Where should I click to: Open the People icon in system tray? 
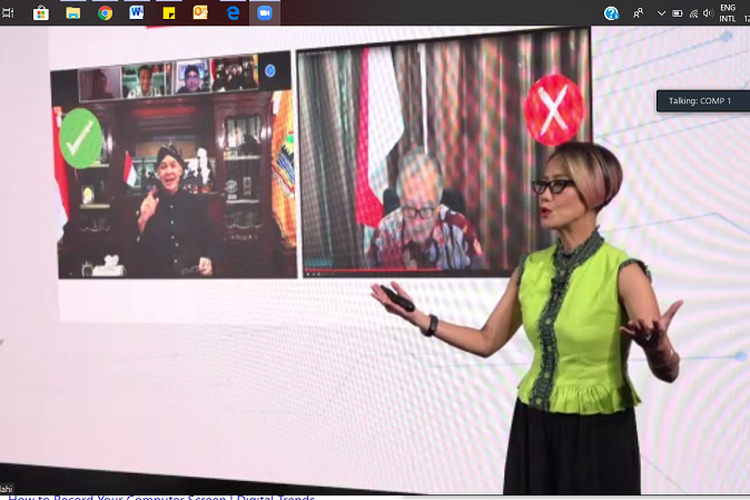click(x=638, y=13)
